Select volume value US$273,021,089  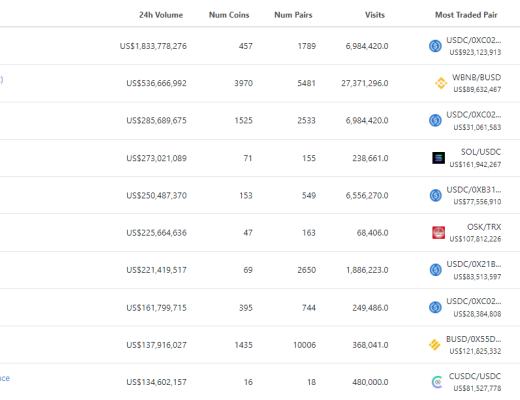(156, 158)
